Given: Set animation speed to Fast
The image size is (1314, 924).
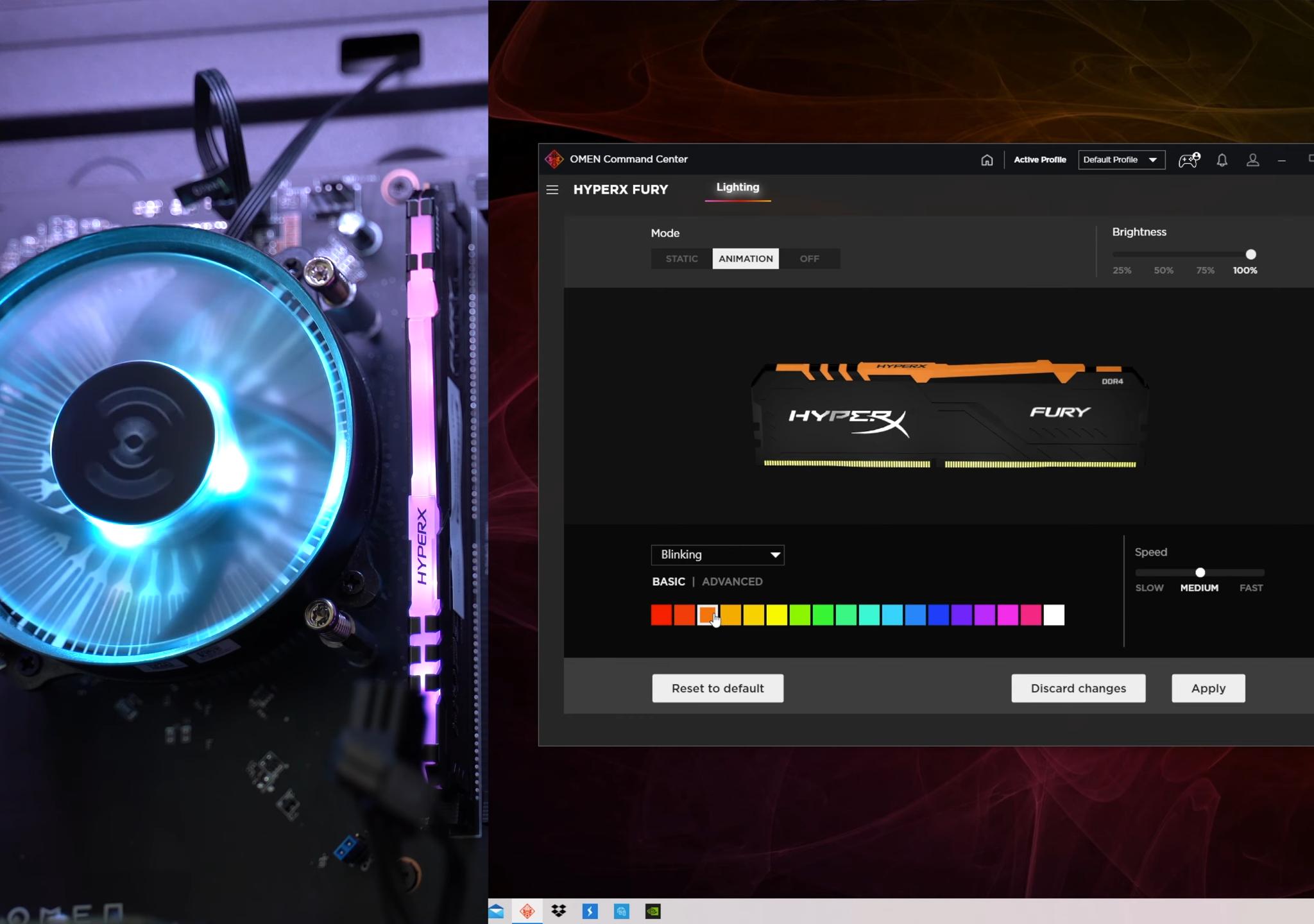Looking at the screenshot, I should tap(1251, 588).
